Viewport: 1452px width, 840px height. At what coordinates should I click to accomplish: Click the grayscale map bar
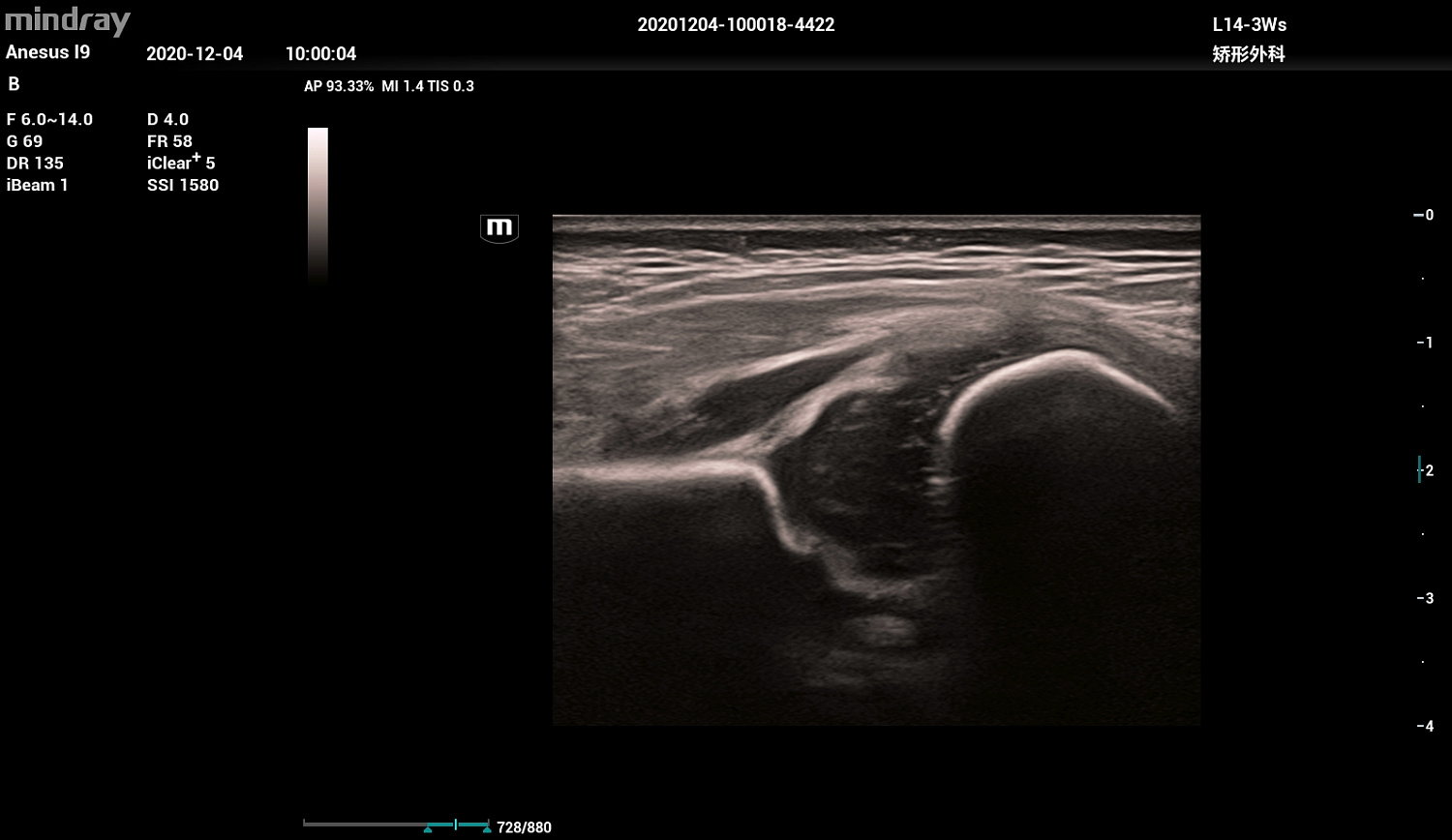point(318,204)
